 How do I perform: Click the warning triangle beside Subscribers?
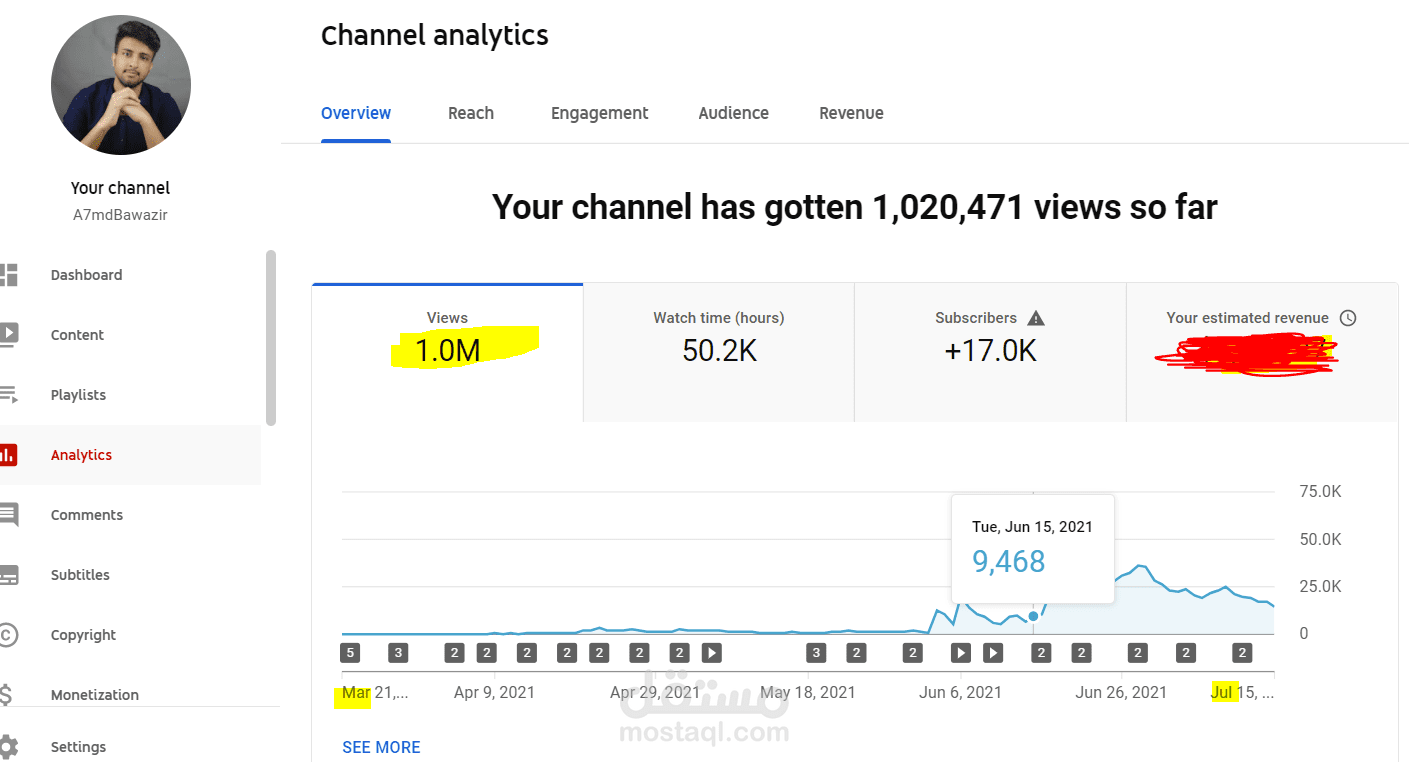pos(1036,318)
